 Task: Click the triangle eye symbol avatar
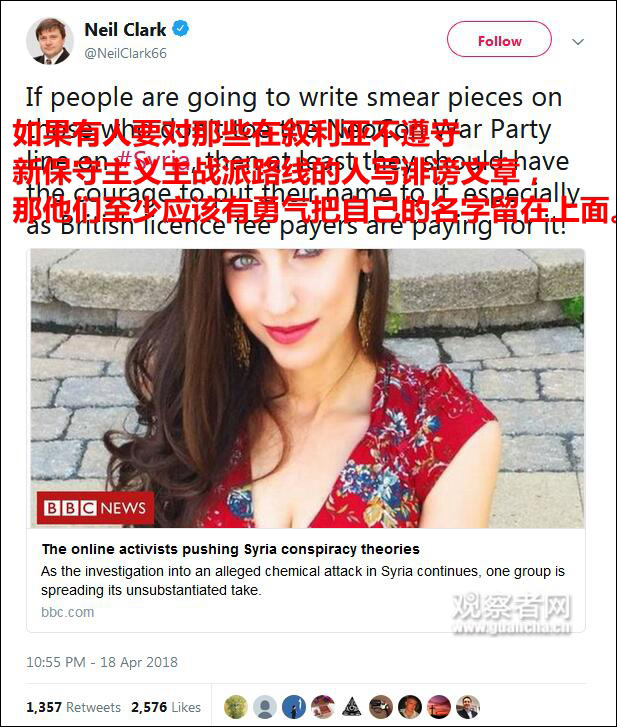click(352, 707)
